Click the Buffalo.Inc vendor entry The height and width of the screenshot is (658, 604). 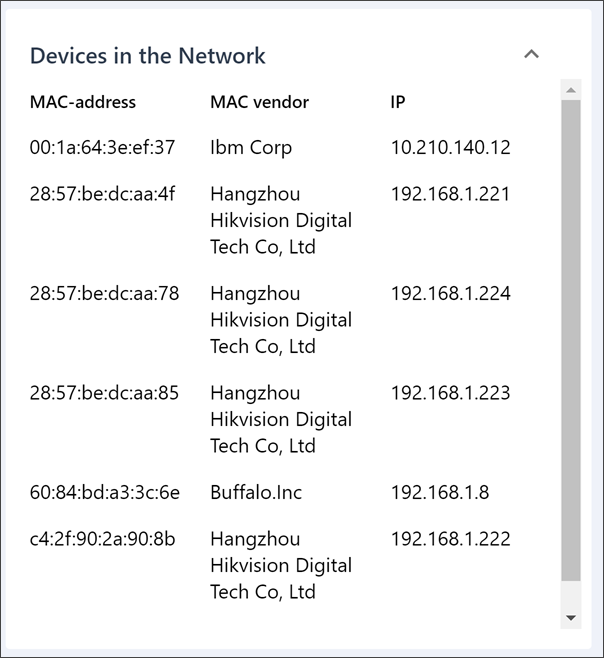[256, 493]
